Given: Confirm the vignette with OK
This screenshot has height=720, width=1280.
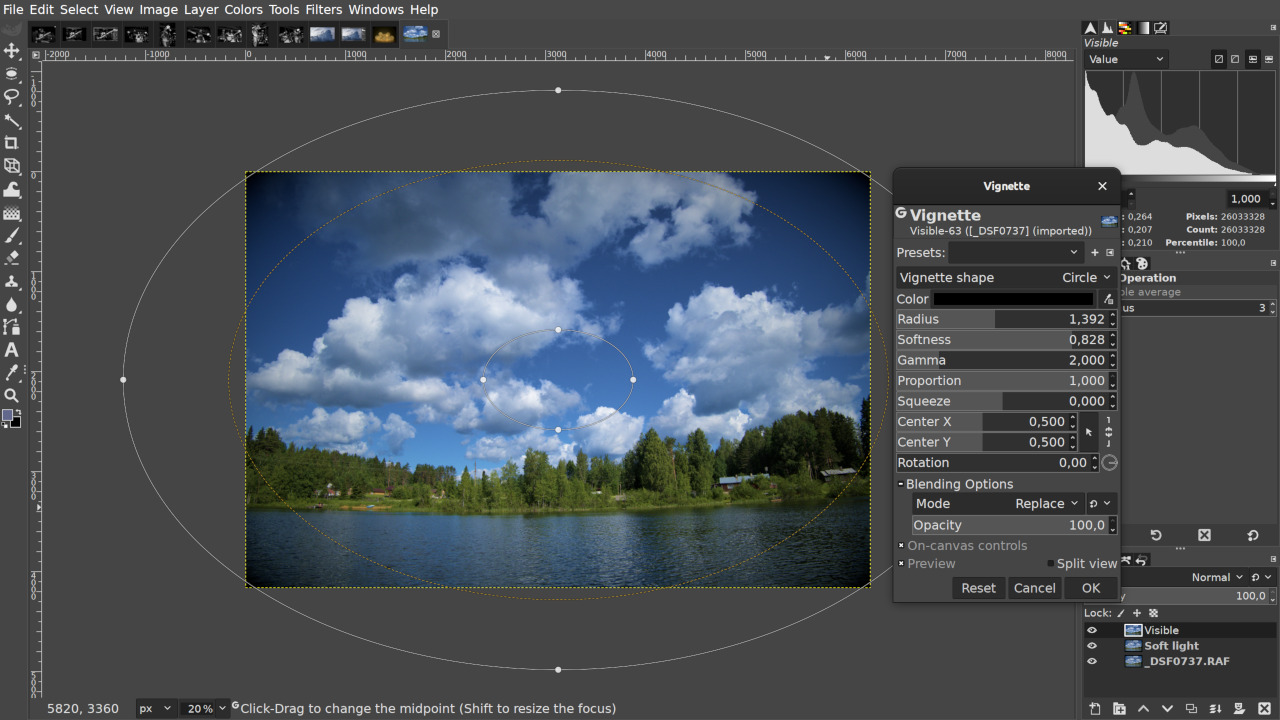Looking at the screenshot, I should tap(1090, 588).
